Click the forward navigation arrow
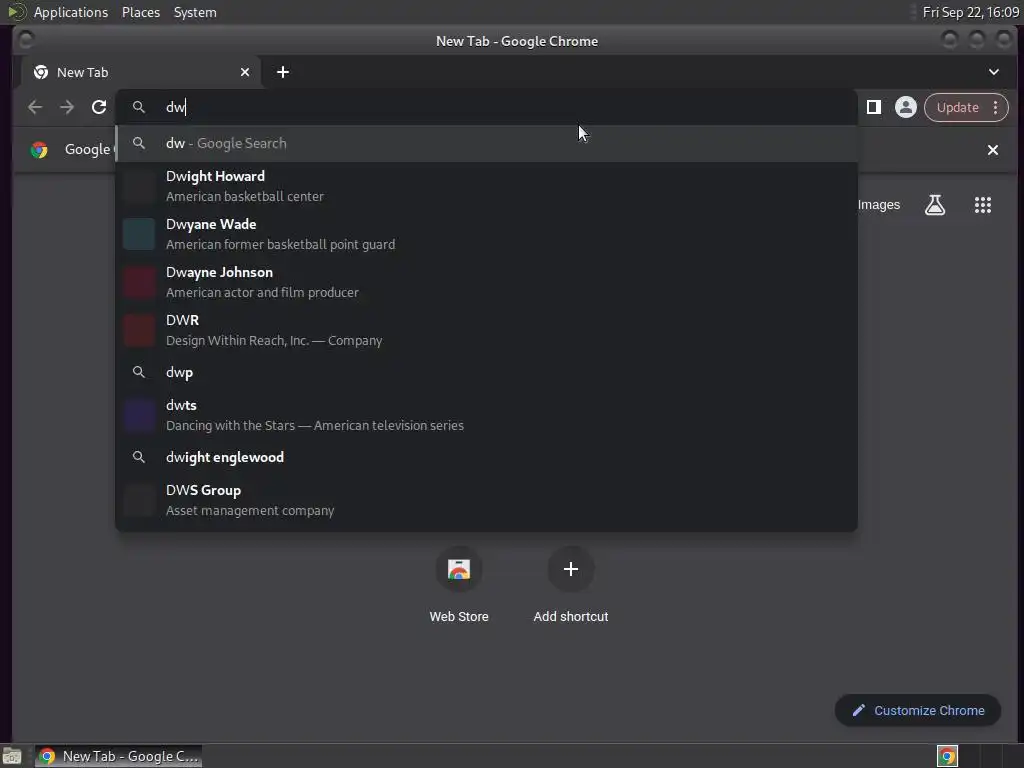Image resolution: width=1024 pixels, height=768 pixels. pyautogui.click(x=67, y=107)
